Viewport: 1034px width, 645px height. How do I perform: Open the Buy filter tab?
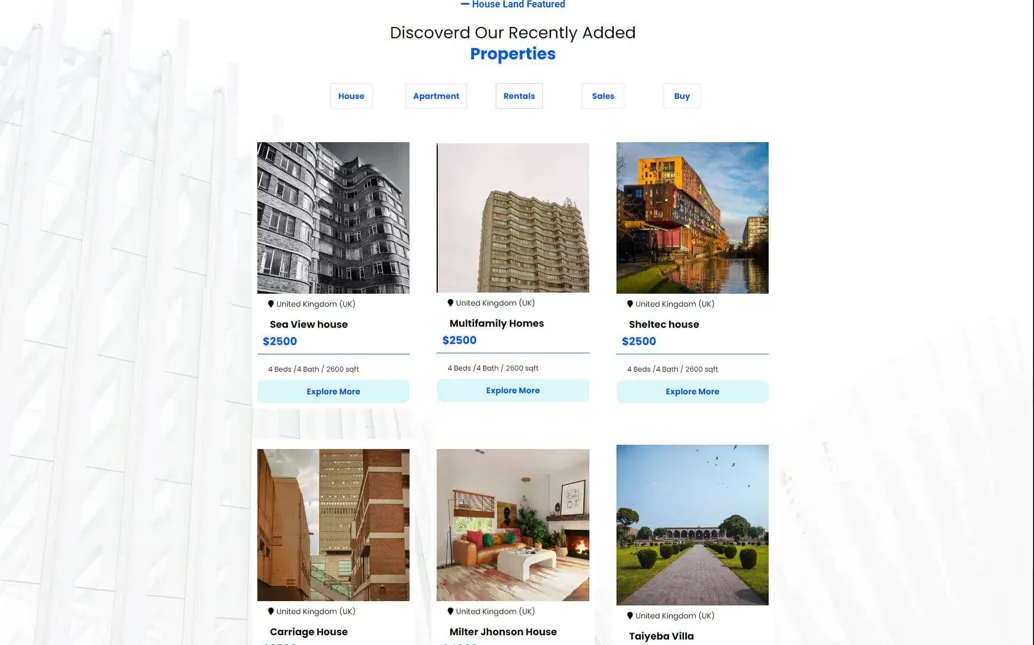682,96
